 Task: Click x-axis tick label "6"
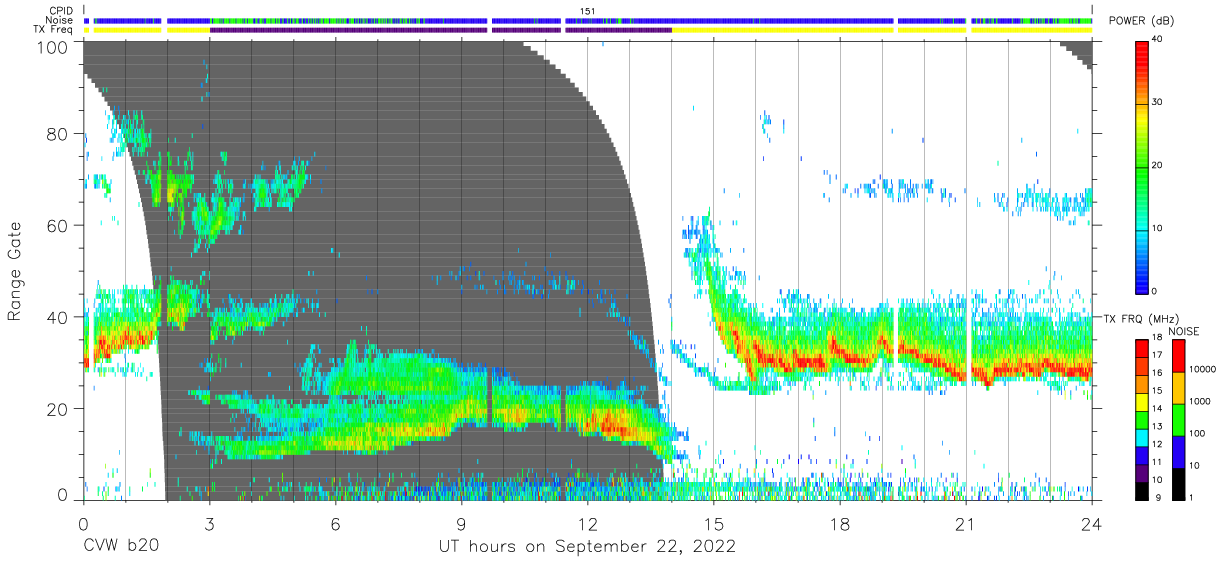coord(335,524)
